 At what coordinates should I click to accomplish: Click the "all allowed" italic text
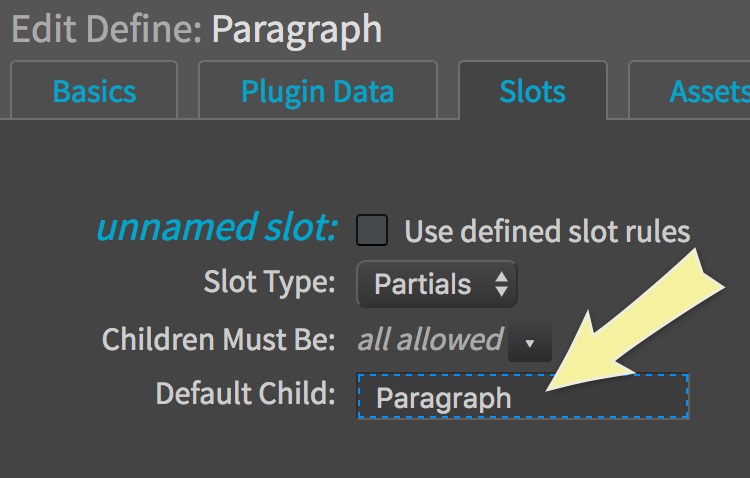[430, 340]
